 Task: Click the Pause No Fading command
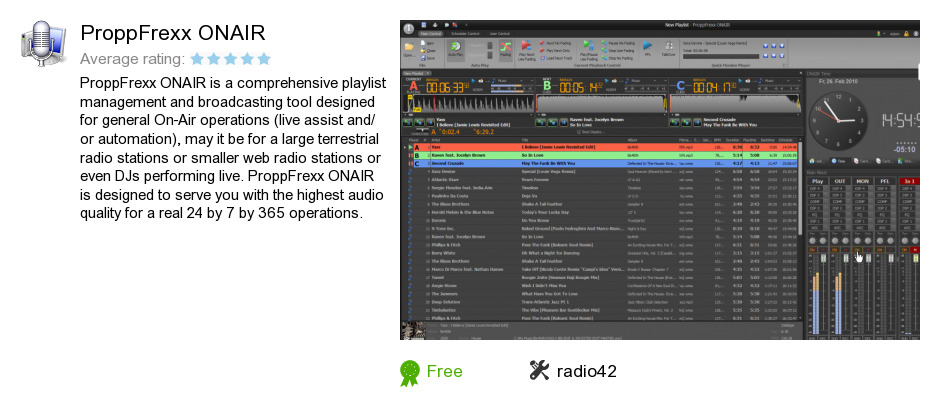click(x=618, y=44)
